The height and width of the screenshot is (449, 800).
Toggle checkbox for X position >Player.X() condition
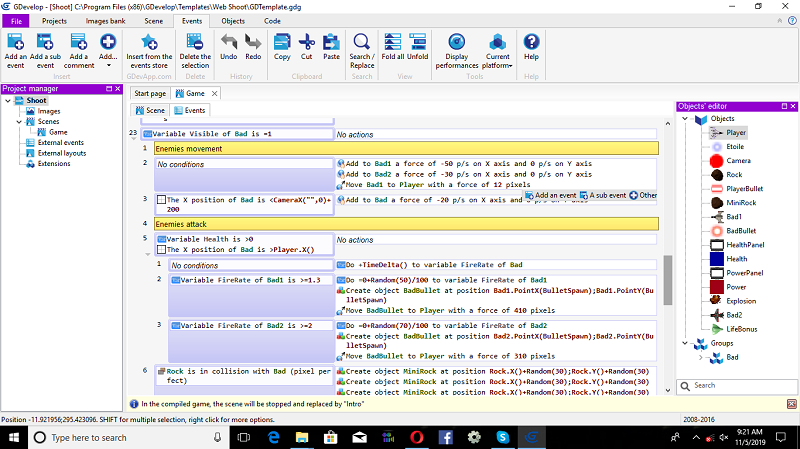[x=161, y=250]
